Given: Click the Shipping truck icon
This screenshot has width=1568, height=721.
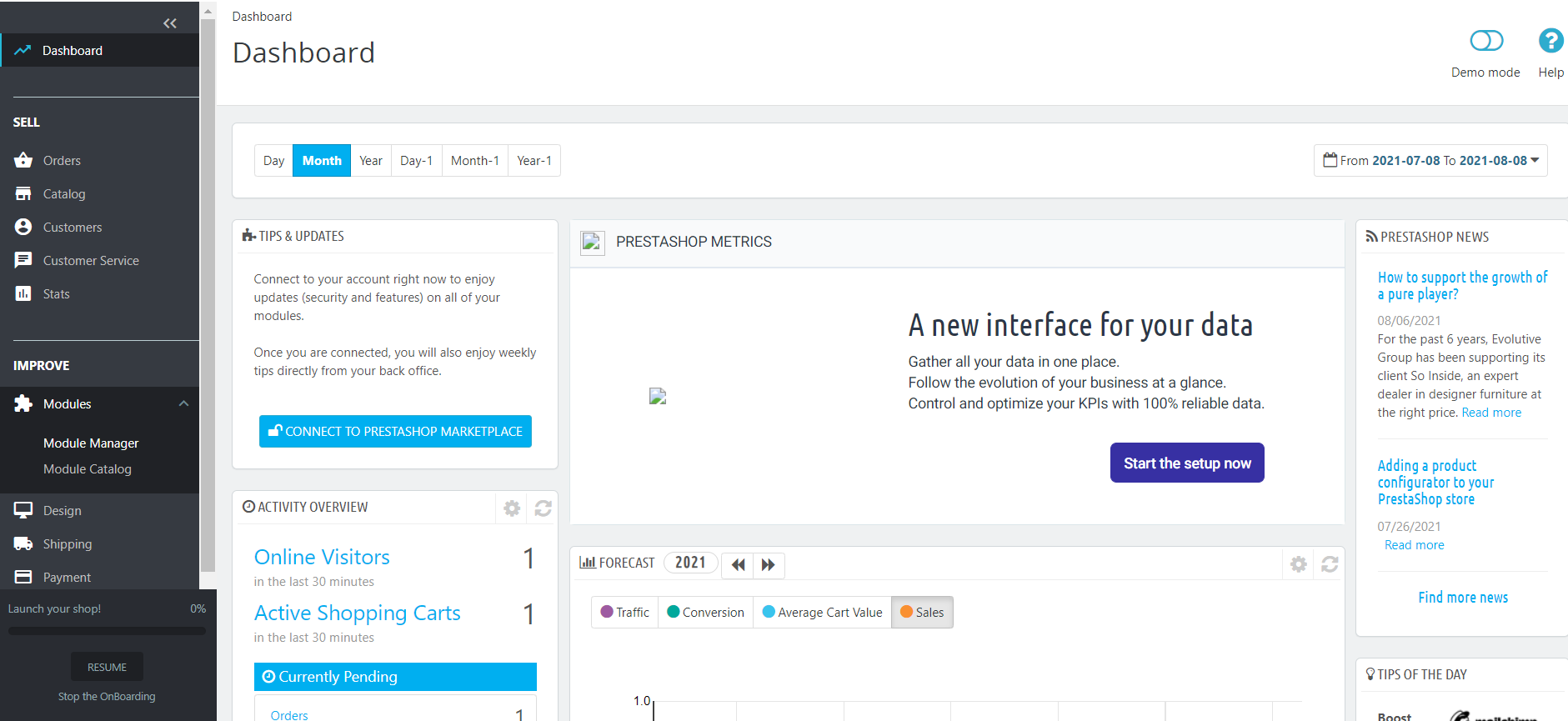Looking at the screenshot, I should (x=23, y=543).
